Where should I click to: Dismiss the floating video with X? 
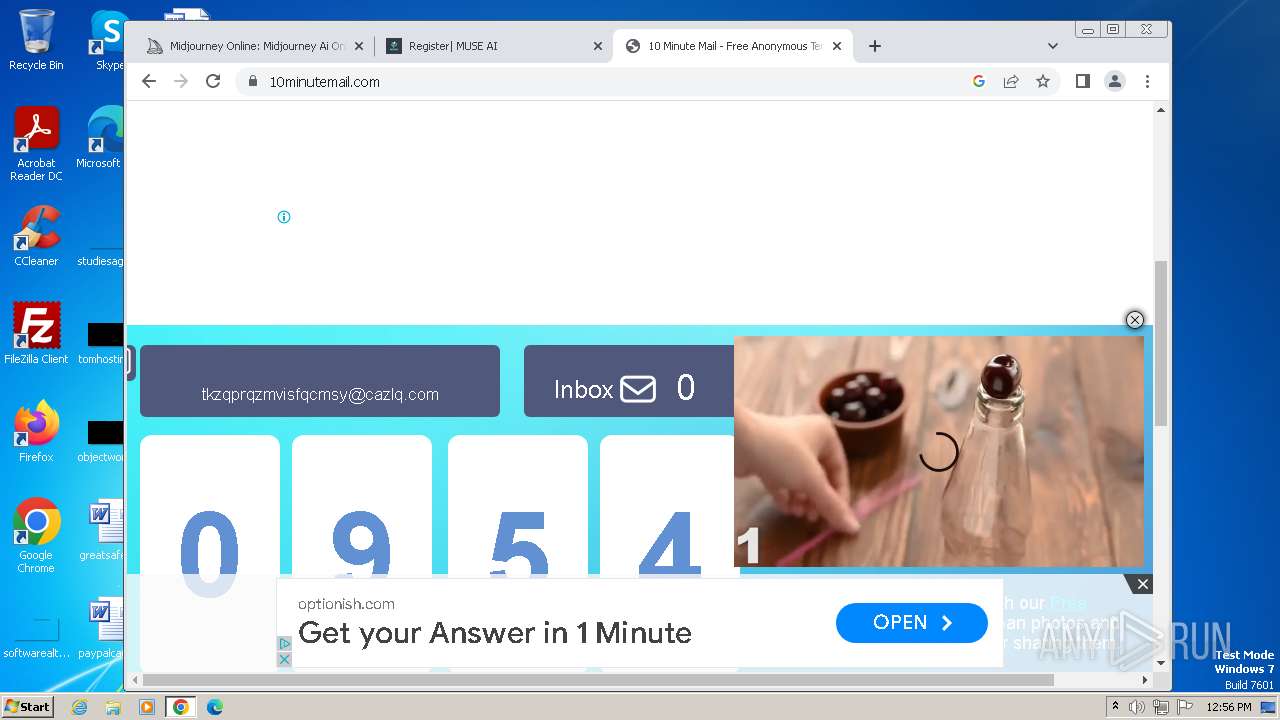[1135, 320]
